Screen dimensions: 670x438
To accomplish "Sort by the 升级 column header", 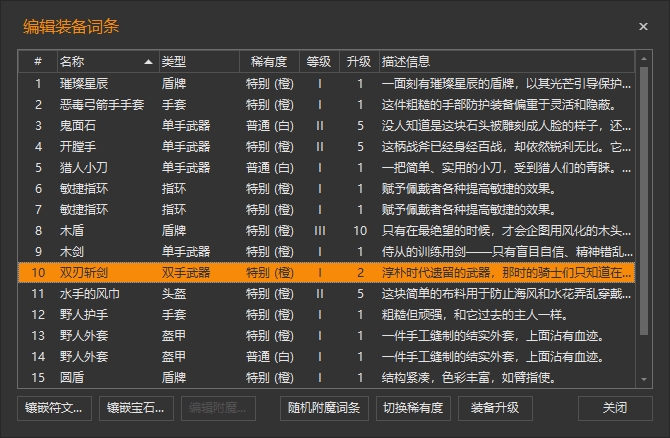I will pos(359,62).
